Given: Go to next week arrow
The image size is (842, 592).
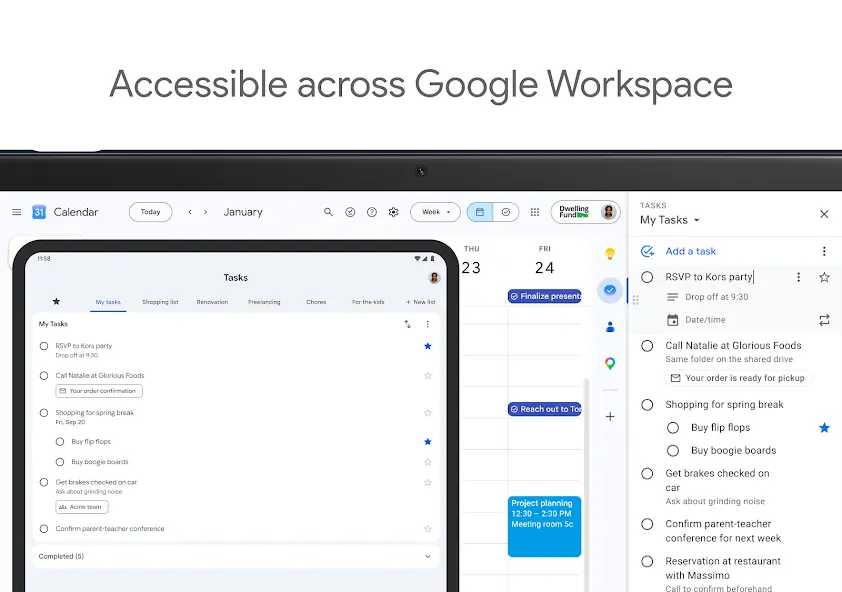Looking at the screenshot, I should 205,212.
